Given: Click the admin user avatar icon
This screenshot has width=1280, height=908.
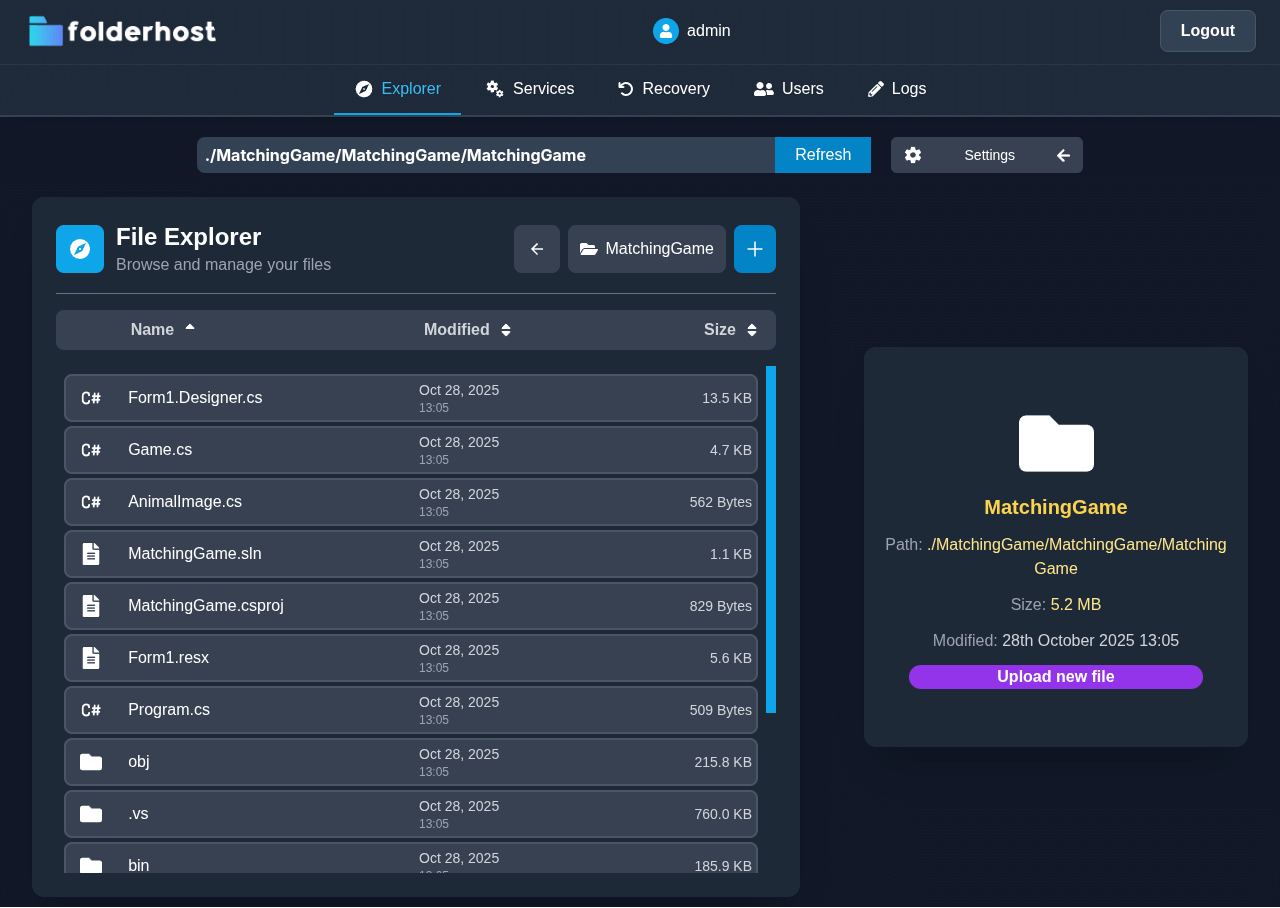Looking at the screenshot, I should (666, 31).
